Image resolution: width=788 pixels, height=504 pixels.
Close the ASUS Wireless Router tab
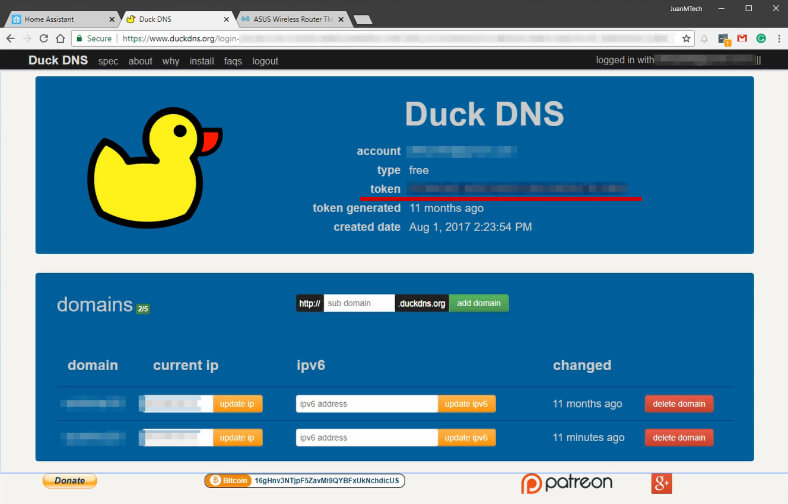coord(341,19)
